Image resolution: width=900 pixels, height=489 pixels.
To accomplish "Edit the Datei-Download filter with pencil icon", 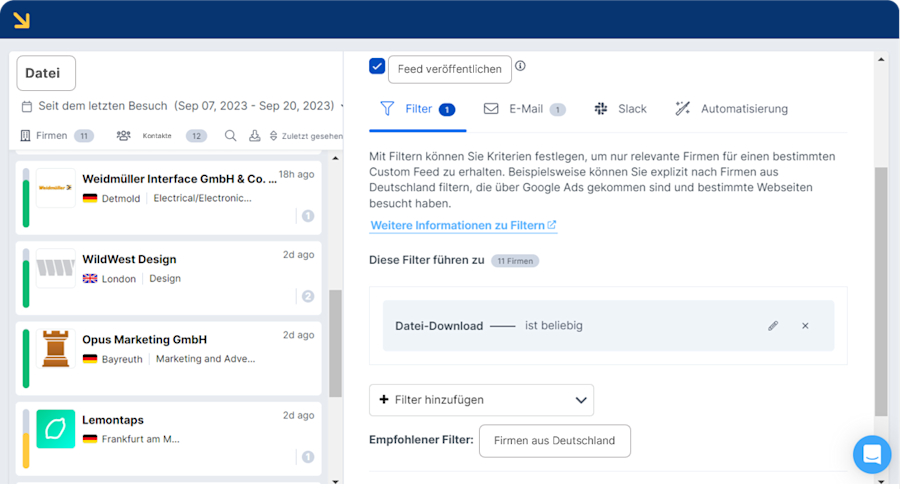I will tap(773, 326).
